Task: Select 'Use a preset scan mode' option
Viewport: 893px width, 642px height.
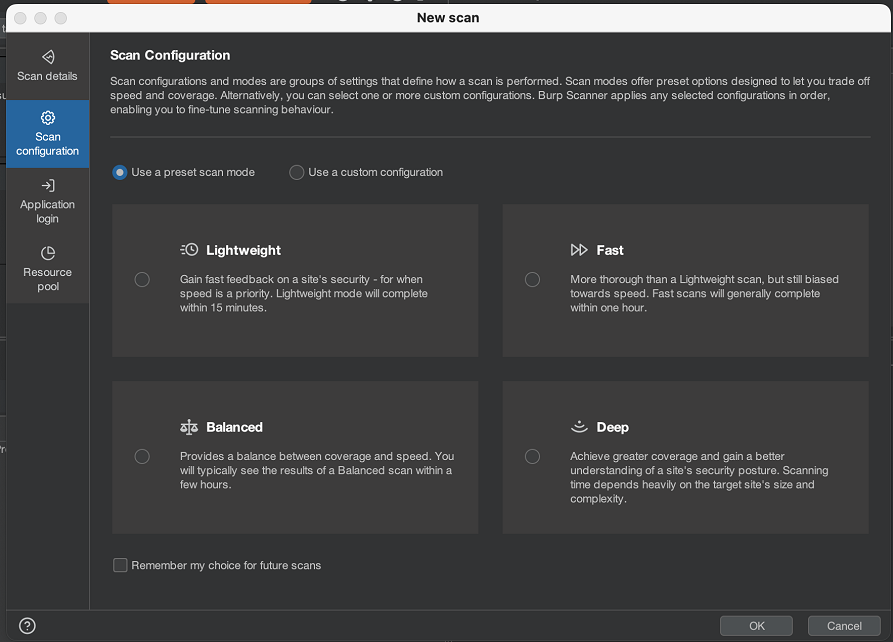Action: [x=120, y=172]
